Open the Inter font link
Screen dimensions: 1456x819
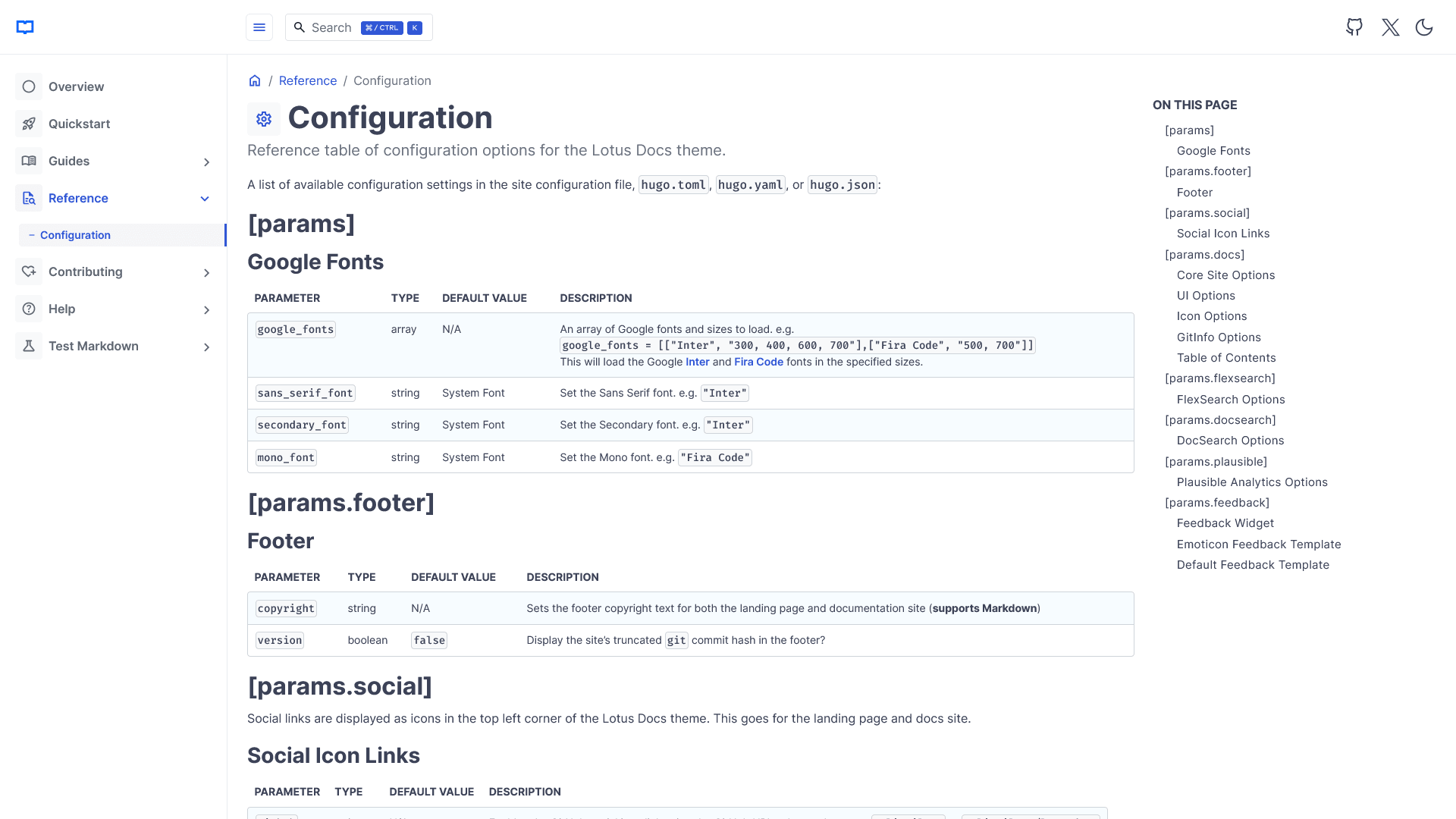tap(697, 362)
